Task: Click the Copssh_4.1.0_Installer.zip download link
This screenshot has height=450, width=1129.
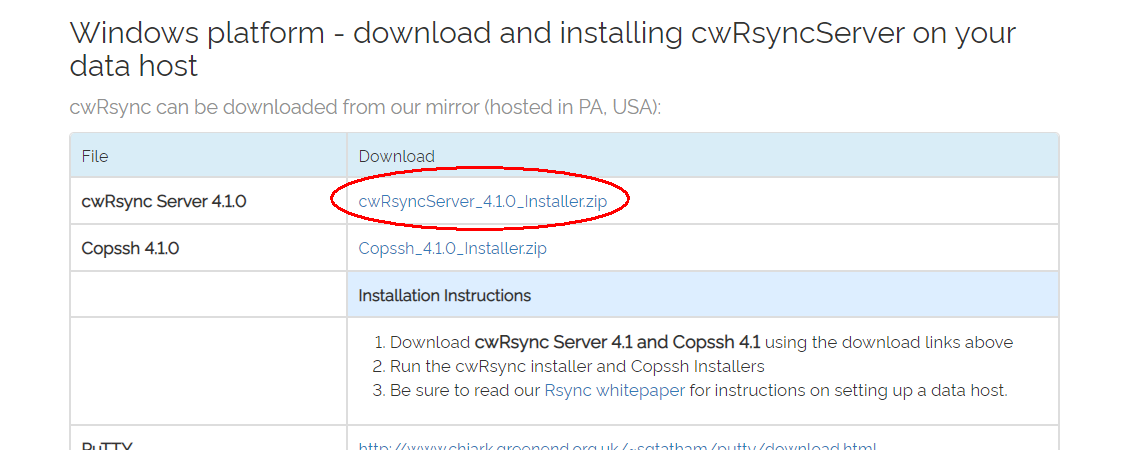Action: 452,248
